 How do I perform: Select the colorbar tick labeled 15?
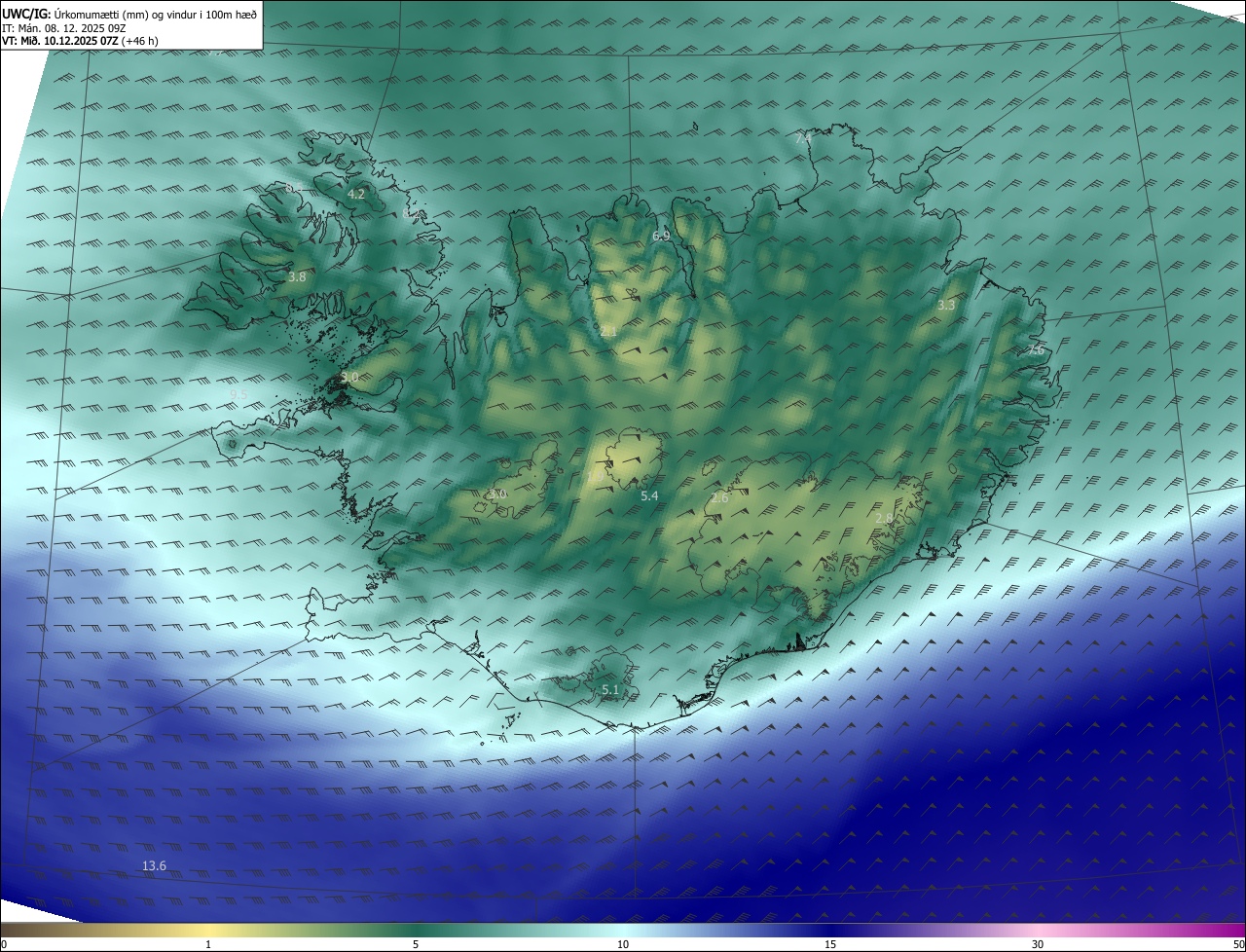[830, 944]
